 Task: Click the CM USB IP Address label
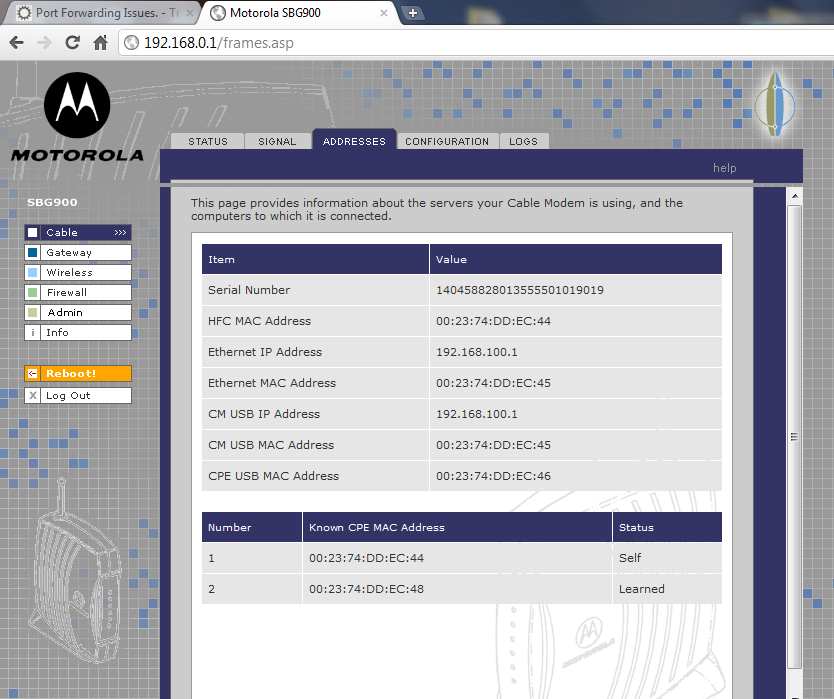coord(264,414)
